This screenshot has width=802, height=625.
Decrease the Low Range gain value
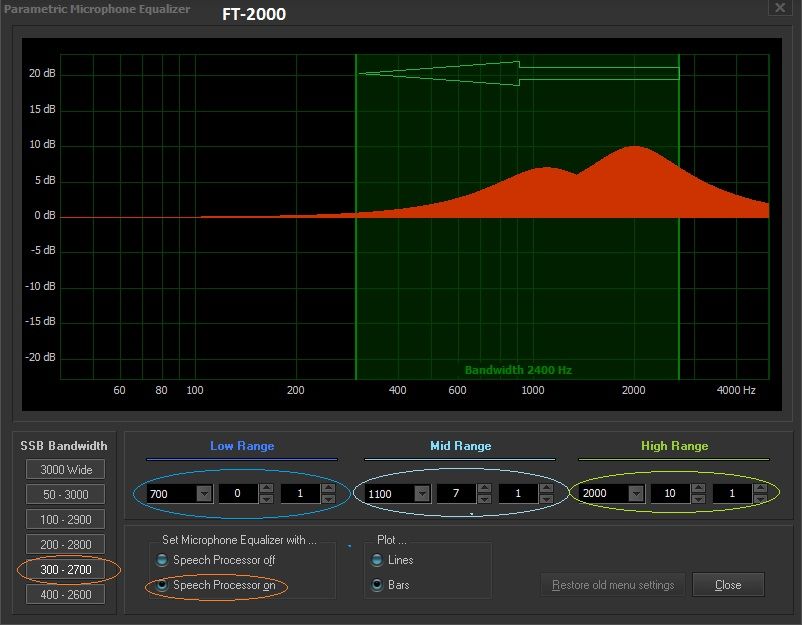(266, 499)
